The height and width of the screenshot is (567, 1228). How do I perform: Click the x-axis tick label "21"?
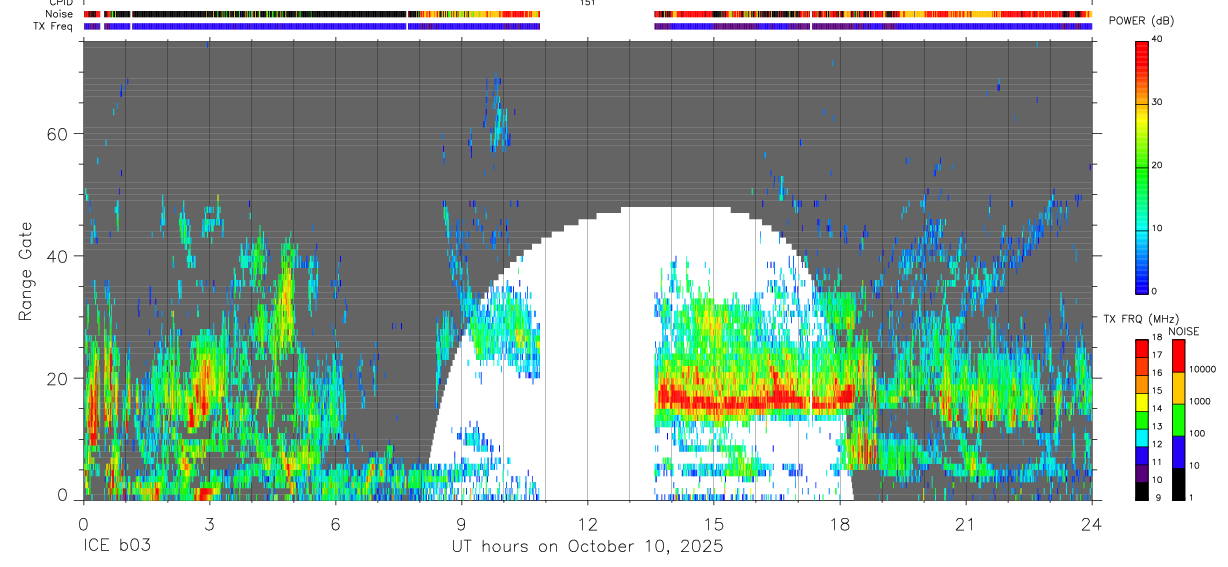tap(965, 523)
